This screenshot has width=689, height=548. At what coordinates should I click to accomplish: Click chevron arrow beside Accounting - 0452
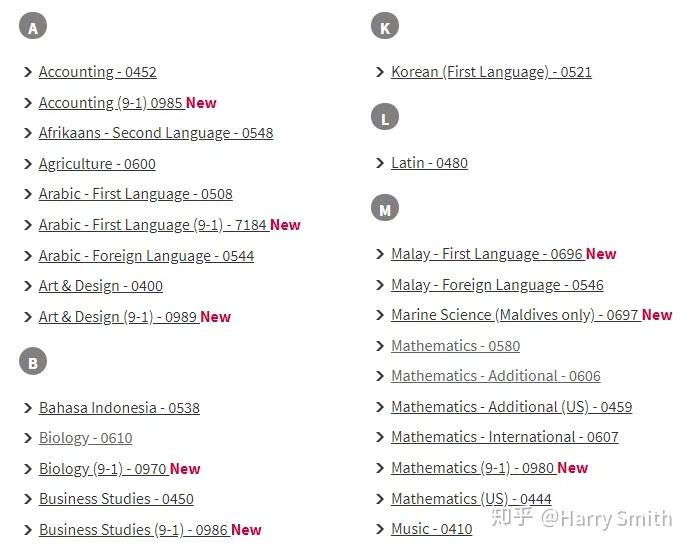pyautogui.click(x=28, y=72)
